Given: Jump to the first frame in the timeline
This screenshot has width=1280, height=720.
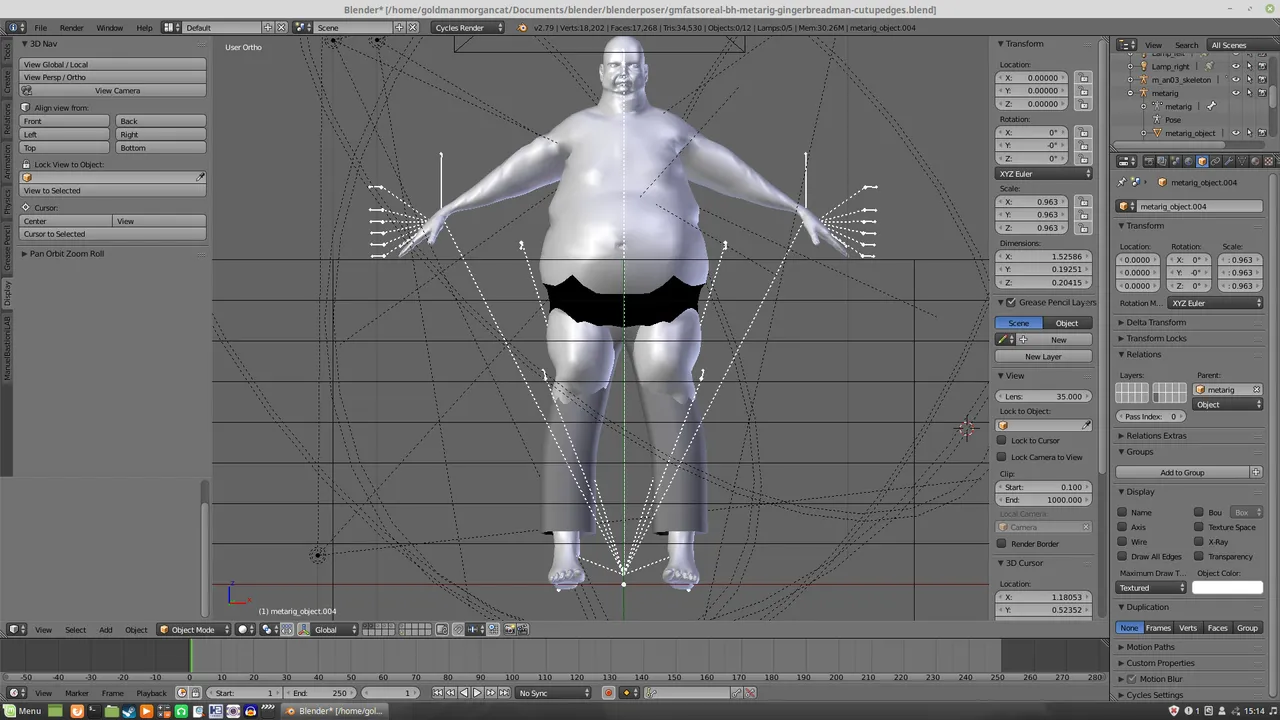Looking at the screenshot, I should (437, 693).
